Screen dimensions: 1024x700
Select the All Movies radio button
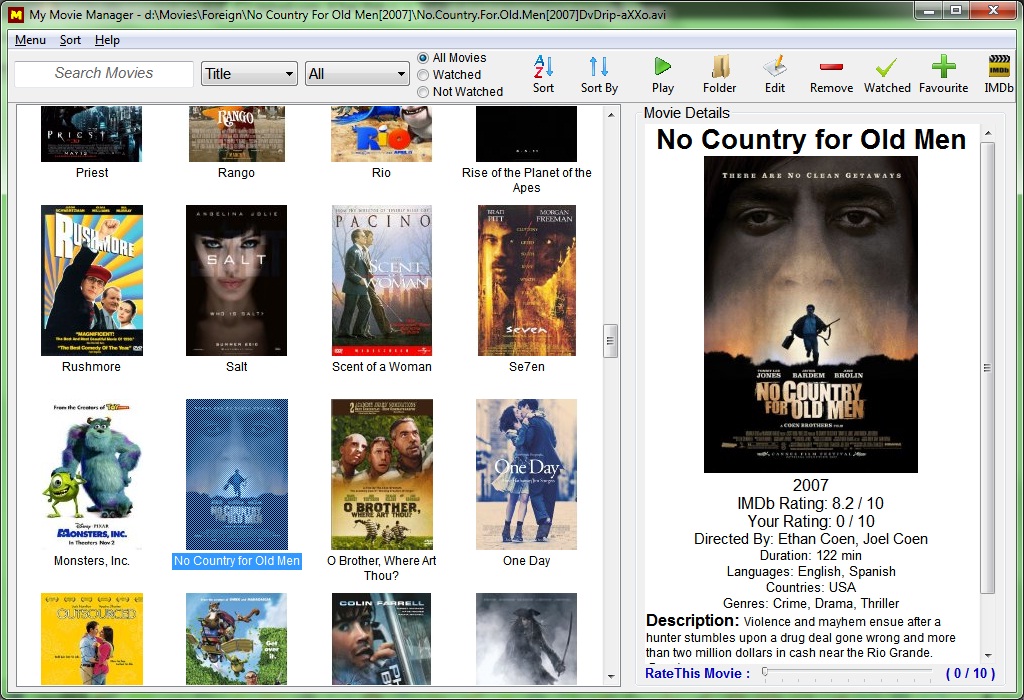pos(423,58)
